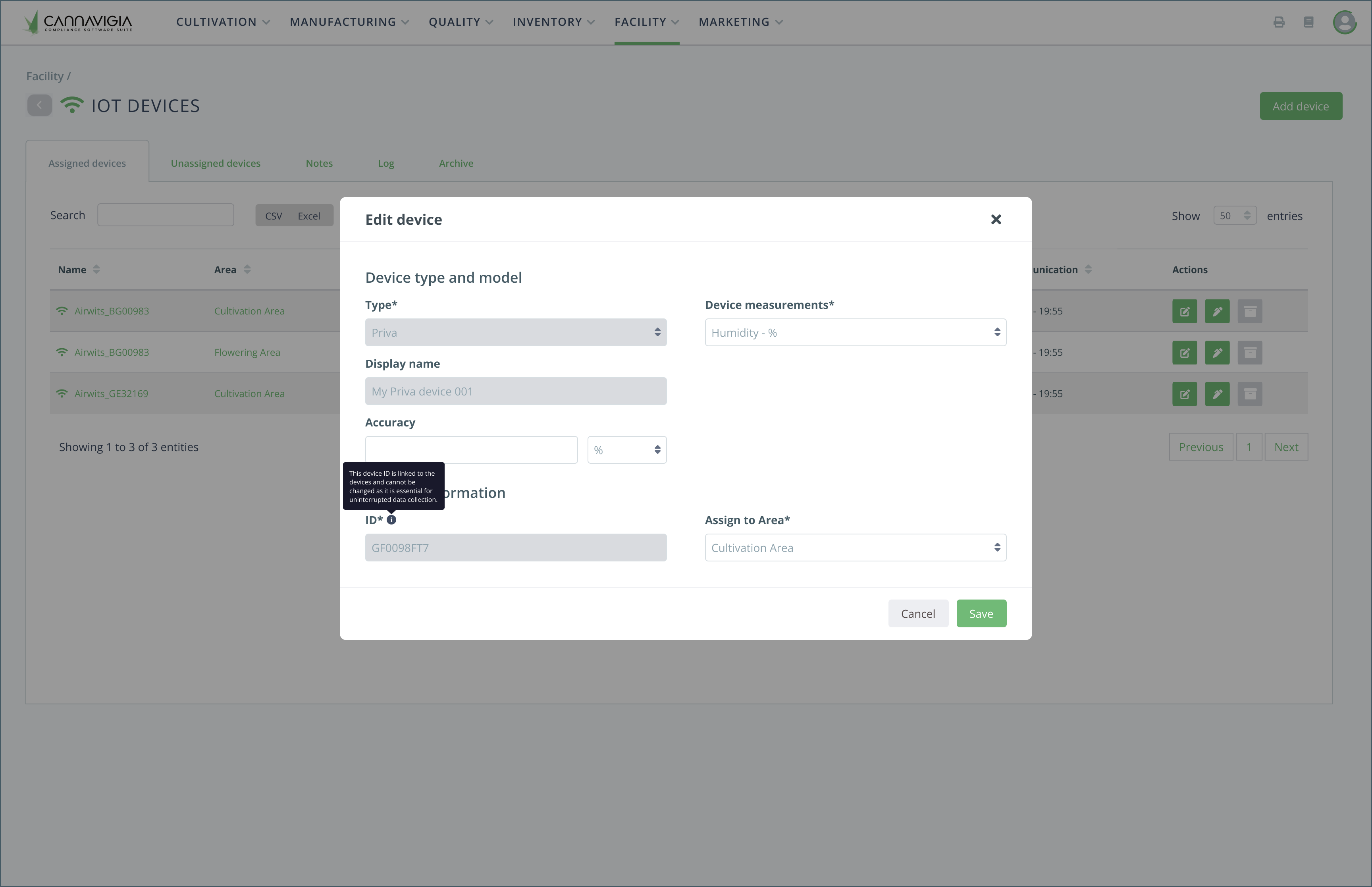
Task: Archive the Airwits_GE32169 device
Action: (x=1249, y=394)
